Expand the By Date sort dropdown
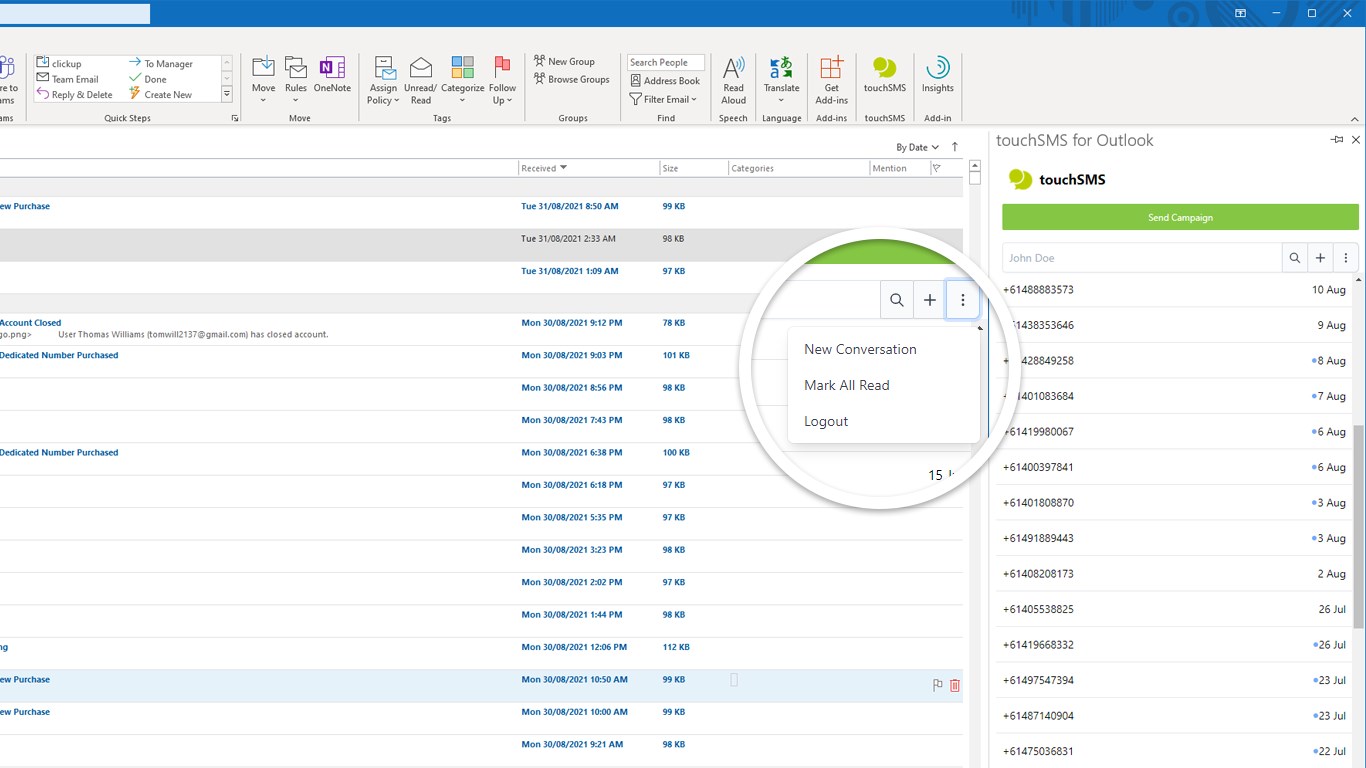Image resolution: width=1366 pixels, height=768 pixels. tap(917, 147)
